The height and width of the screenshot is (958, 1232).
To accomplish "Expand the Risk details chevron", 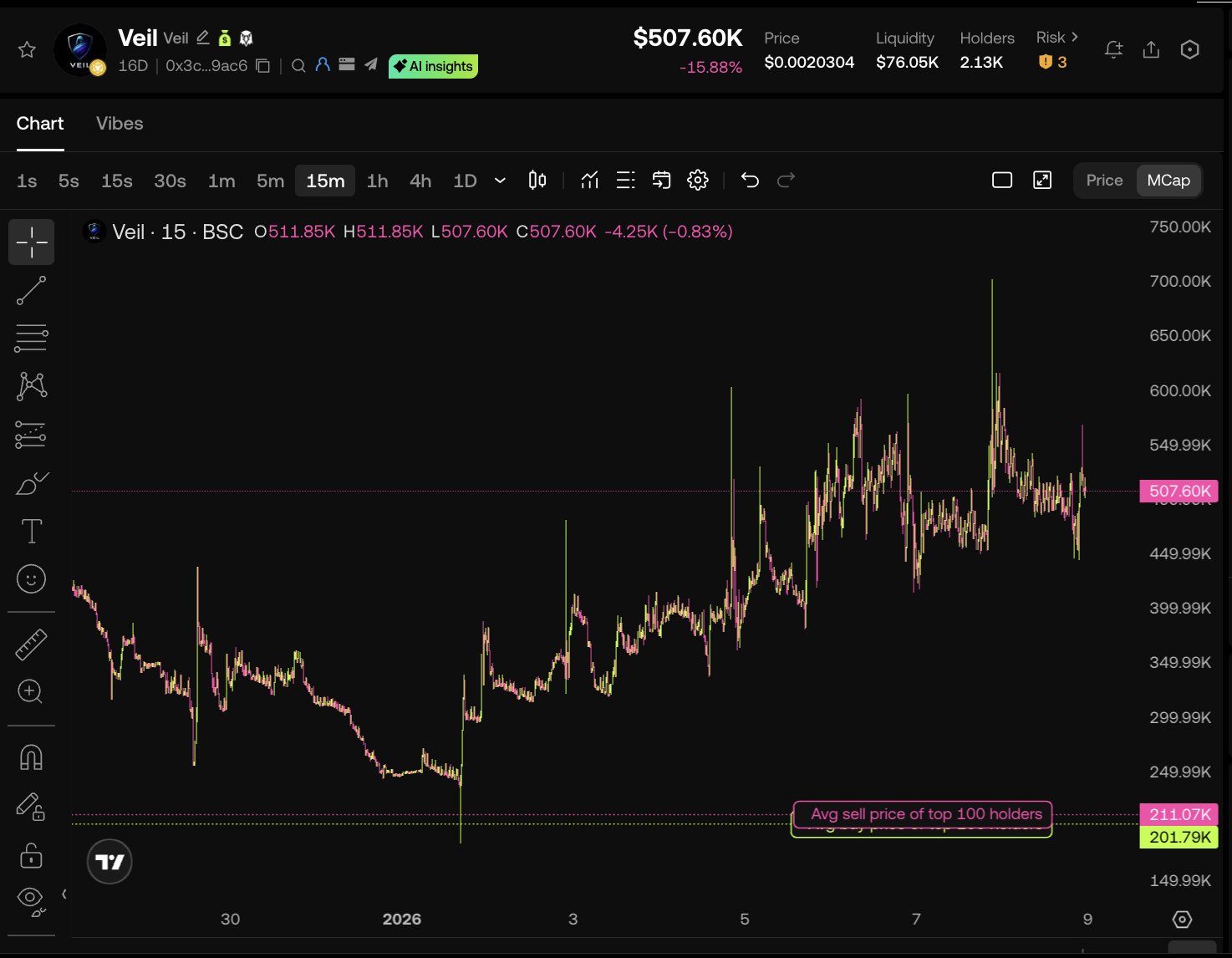I will 1075,37.
